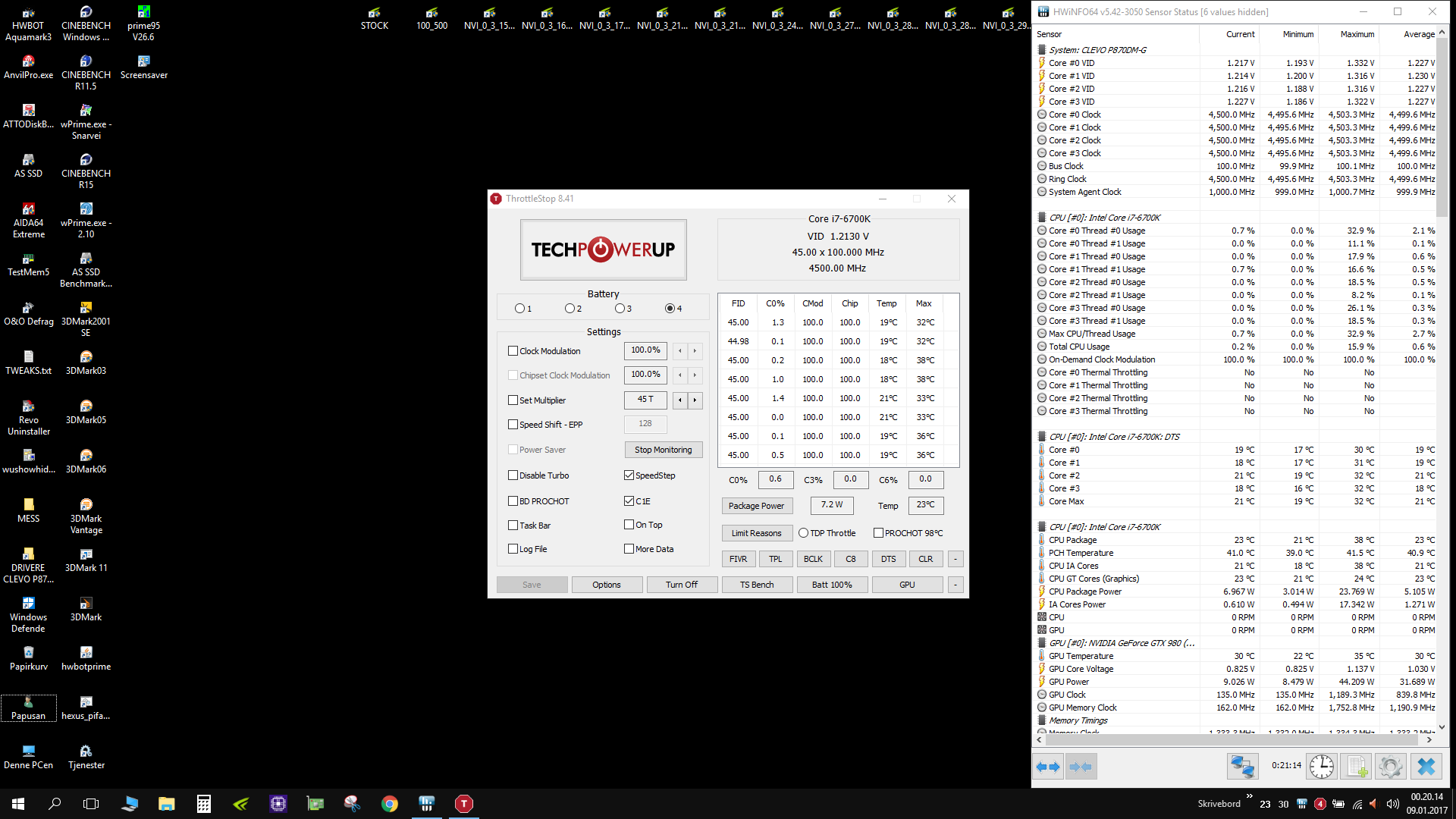The width and height of the screenshot is (1456, 819).
Task: Open the TWEAKS.txt file icon
Action: click(28, 362)
